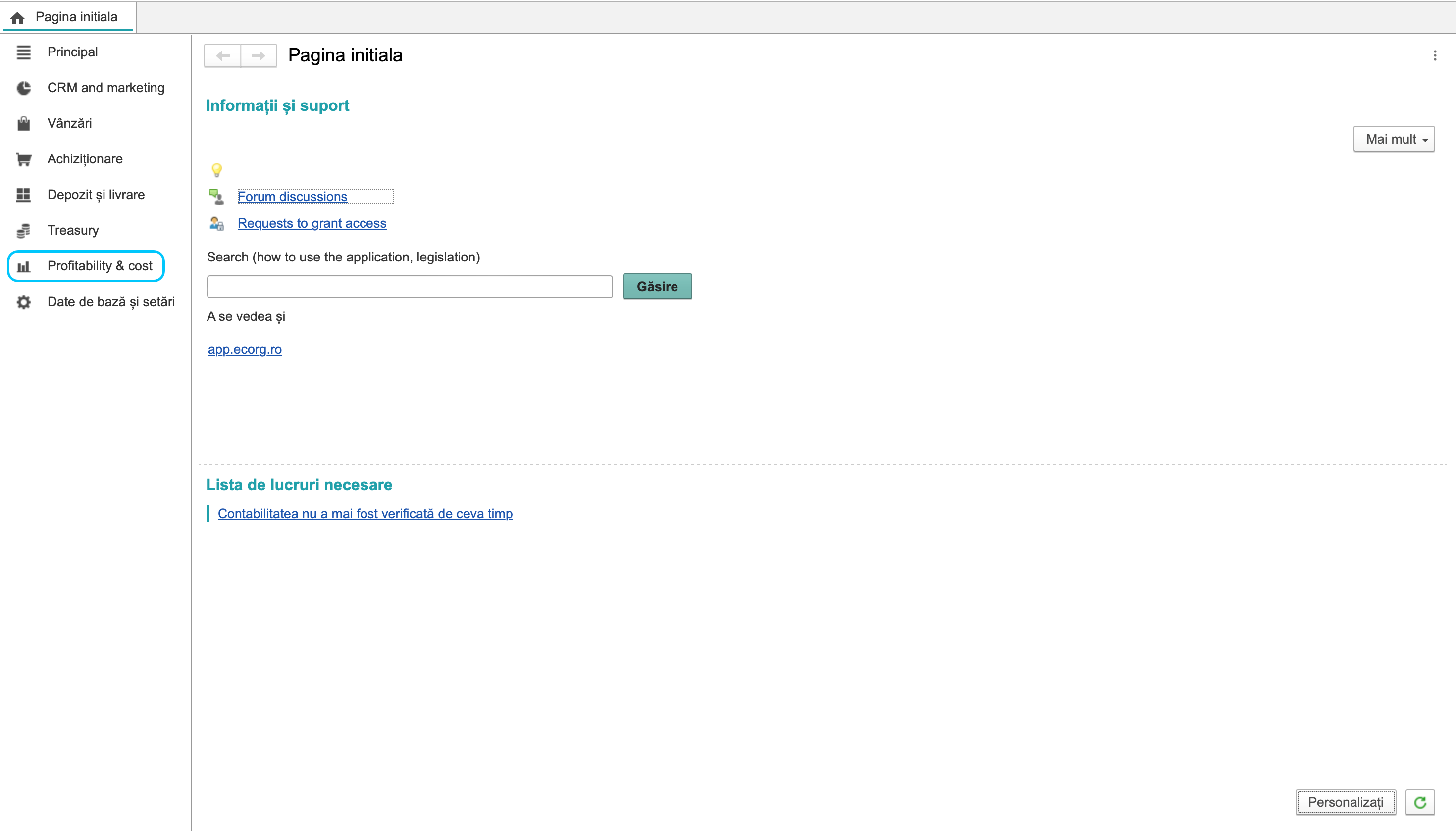Select the Pagina initiala tab
The image size is (1456, 831).
68,17
